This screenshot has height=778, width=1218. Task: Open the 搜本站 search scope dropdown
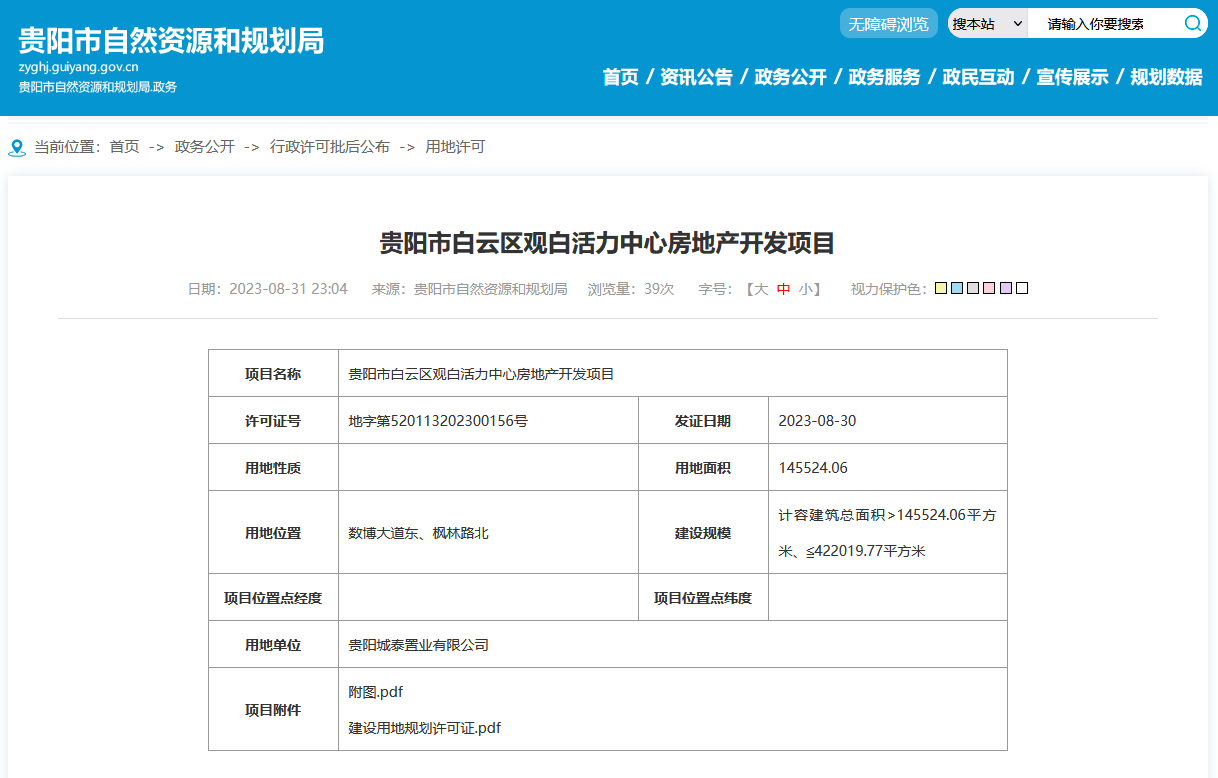point(987,24)
